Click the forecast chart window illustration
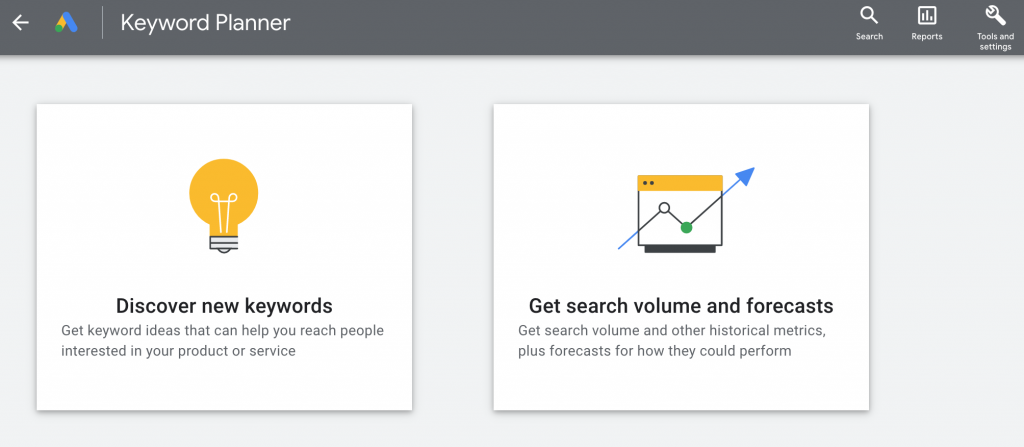The width and height of the screenshot is (1024, 447). pyautogui.click(x=680, y=215)
